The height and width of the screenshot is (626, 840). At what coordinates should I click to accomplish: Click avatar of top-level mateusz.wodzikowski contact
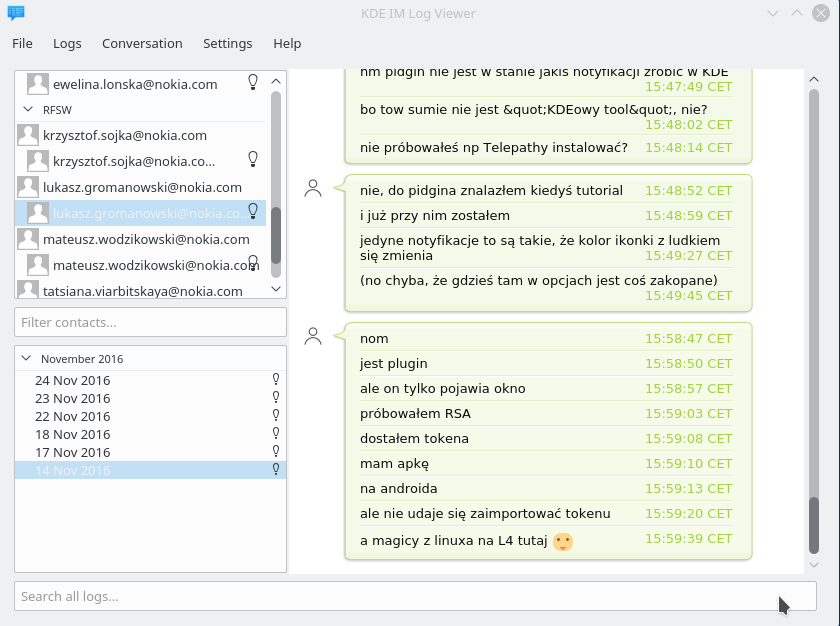28,239
